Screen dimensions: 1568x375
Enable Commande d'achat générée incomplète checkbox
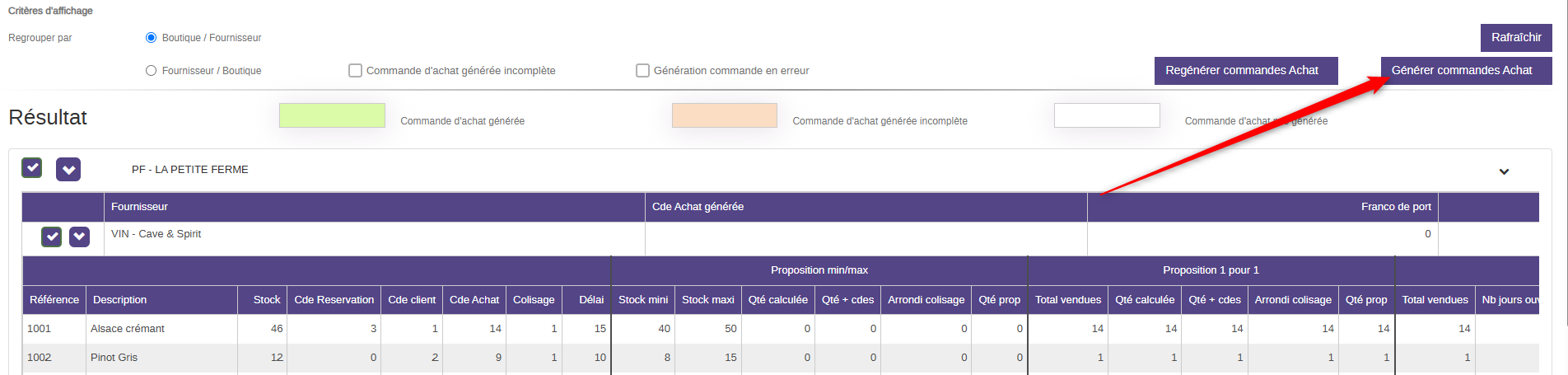pyautogui.click(x=355, y=71)
